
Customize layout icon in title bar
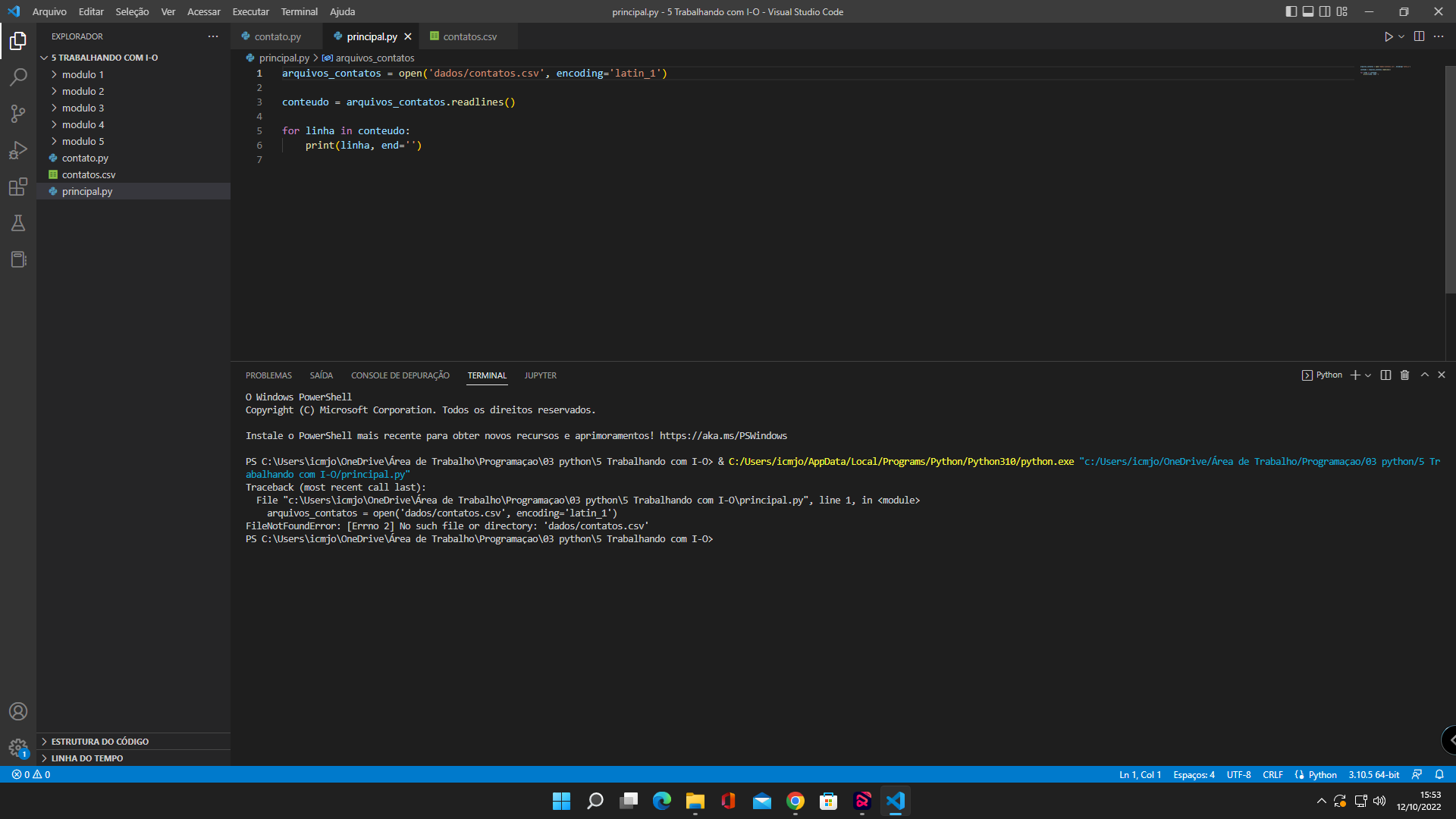point(1342,11)
